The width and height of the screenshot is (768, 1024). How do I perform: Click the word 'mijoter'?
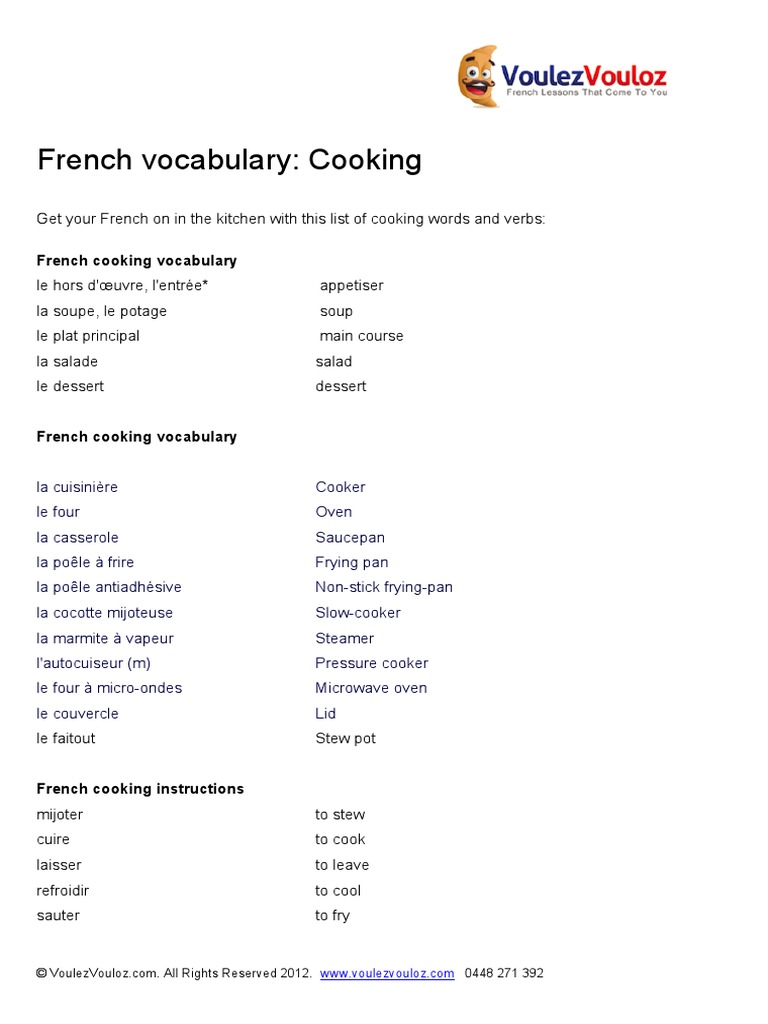point(60,815)
